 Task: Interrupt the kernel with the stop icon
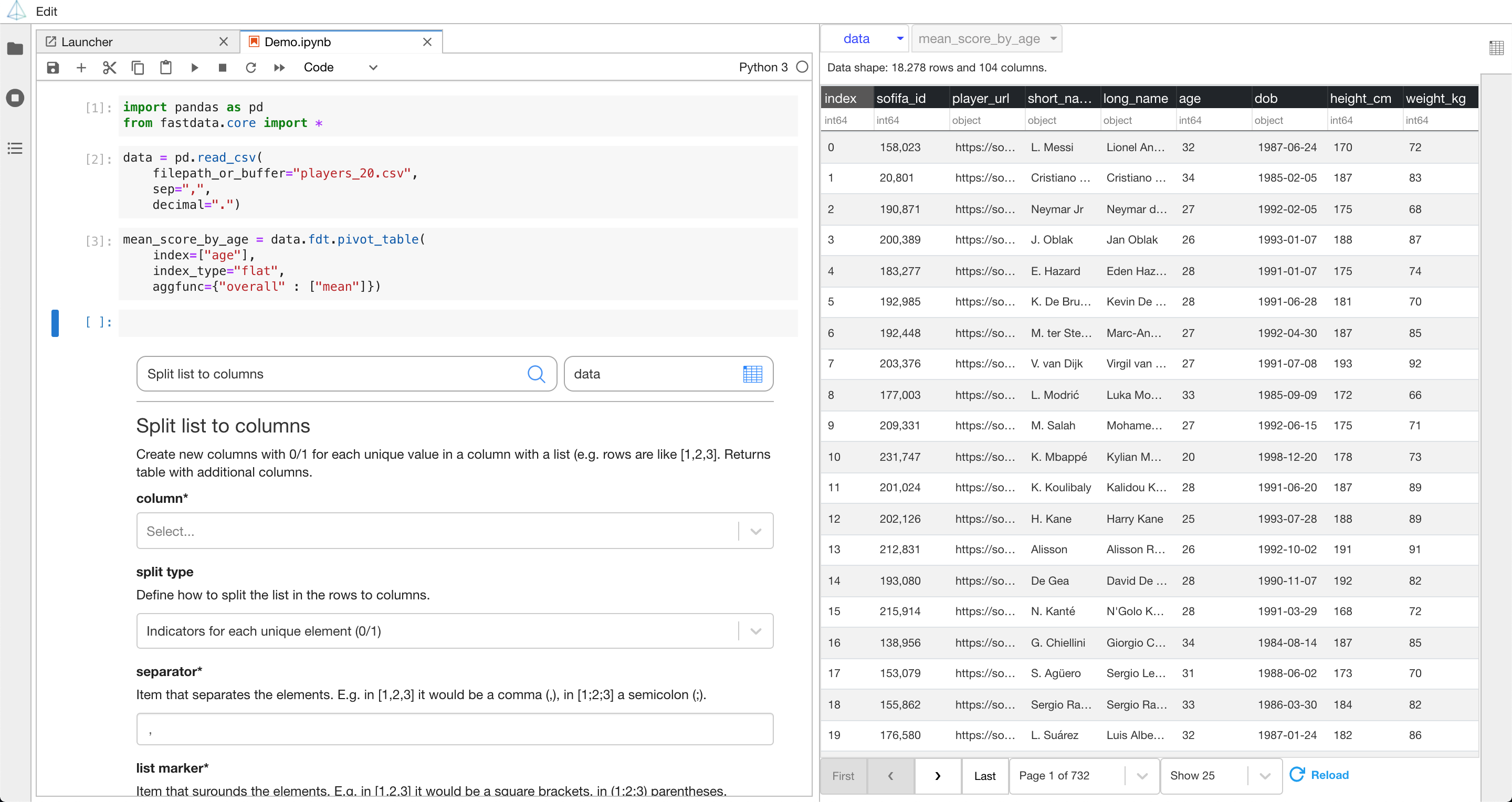tap(223, 68)
